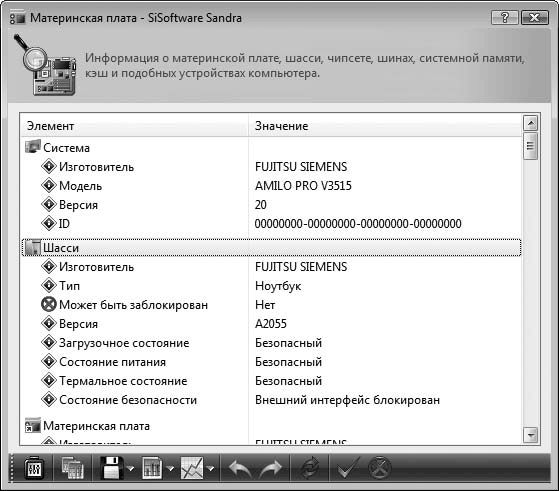This screenshot has width=559, height=491.
Task: Click the cancel X circle icon
Action: click(x=379, y=467)
